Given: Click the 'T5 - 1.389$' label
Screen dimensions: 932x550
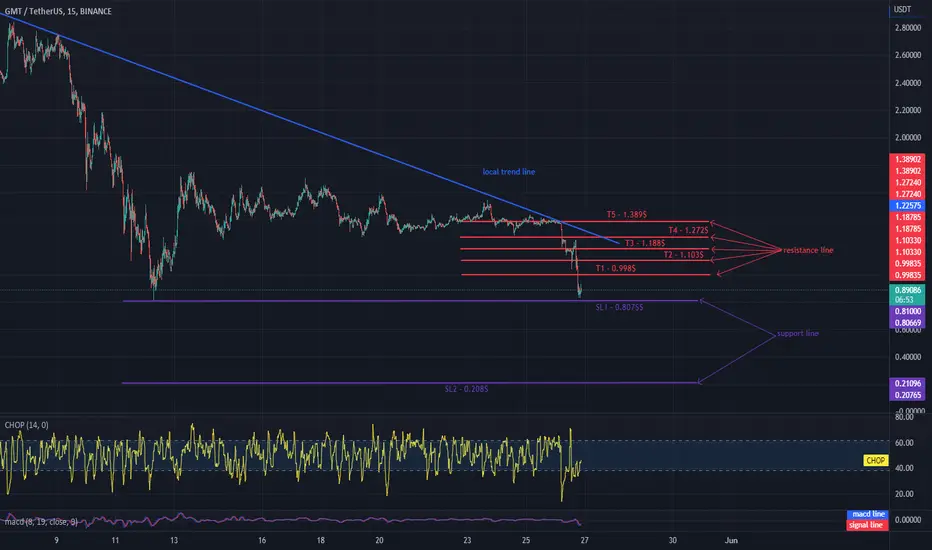Looking at the screenshot, I should point(626,215).
